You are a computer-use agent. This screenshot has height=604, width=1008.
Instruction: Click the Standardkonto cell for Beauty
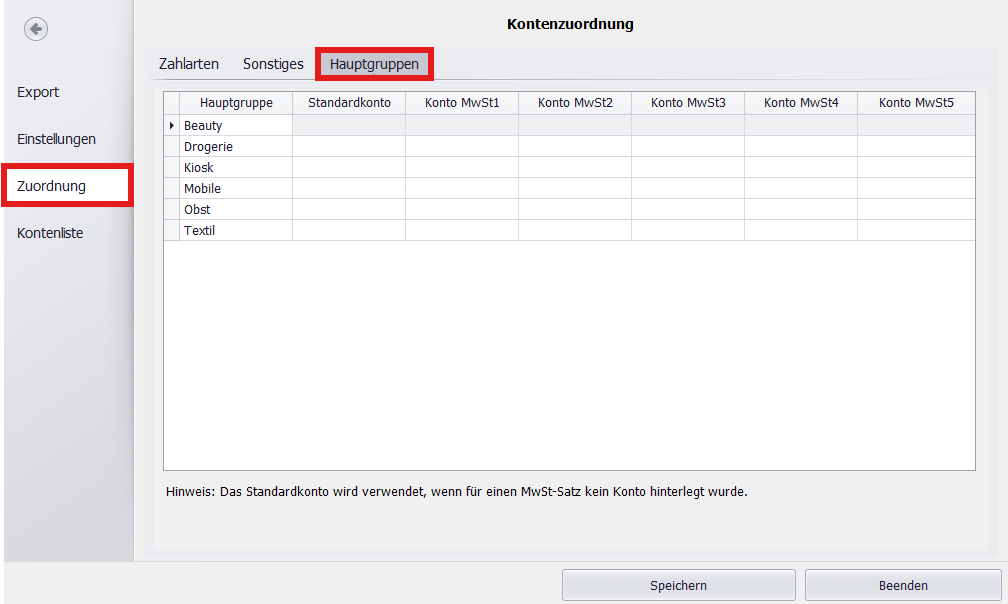tap(348, 125)
